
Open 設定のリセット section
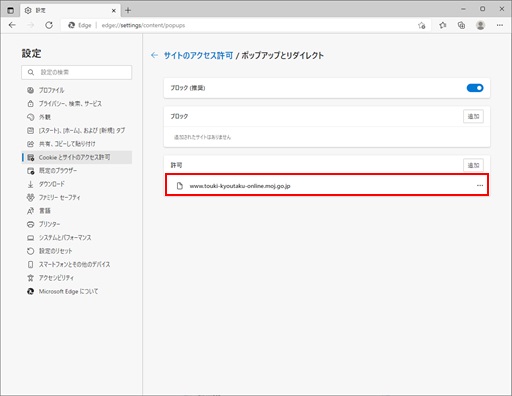pos(77,251)
